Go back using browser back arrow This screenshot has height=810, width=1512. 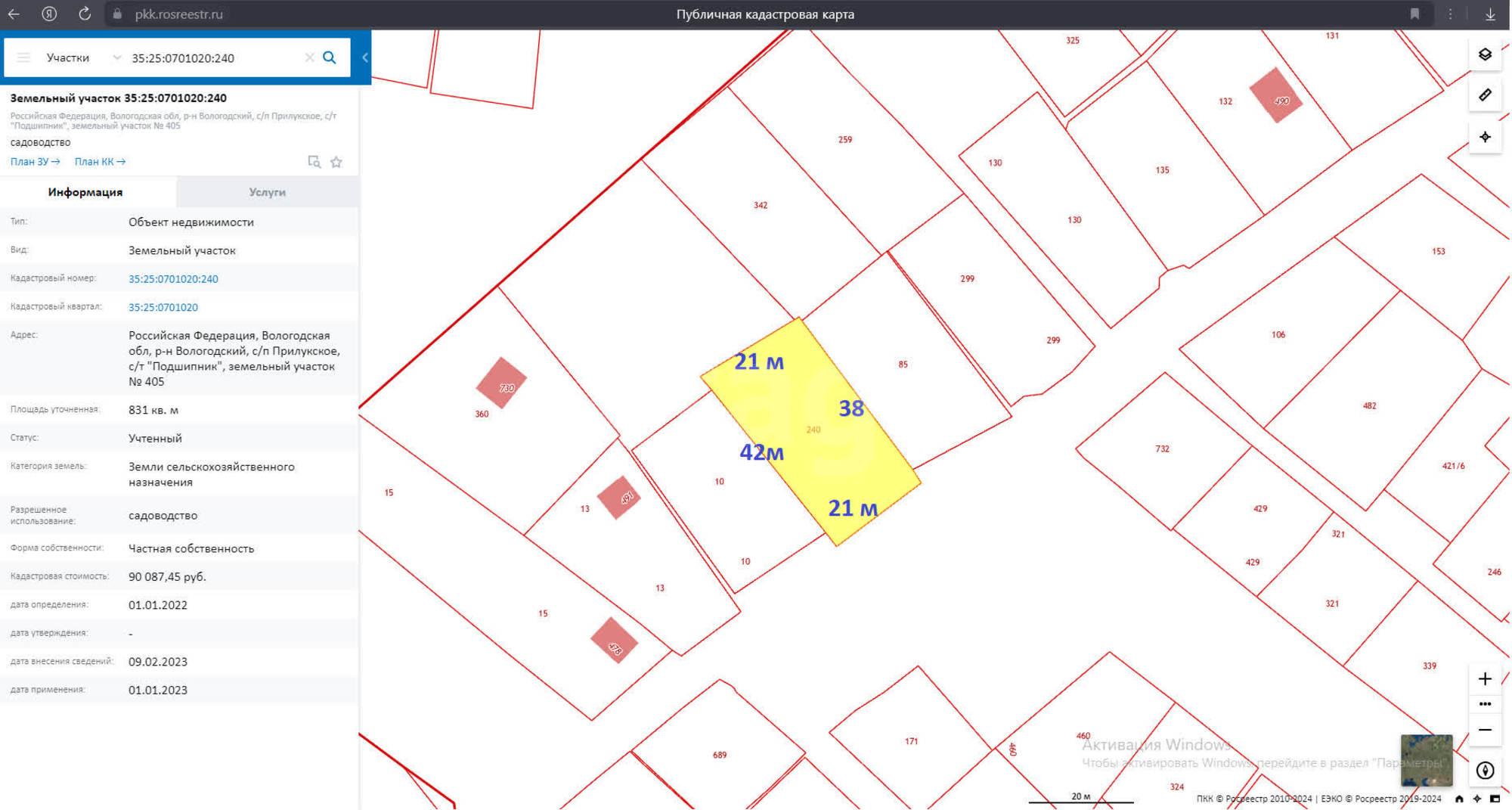(x=14, y=14)
